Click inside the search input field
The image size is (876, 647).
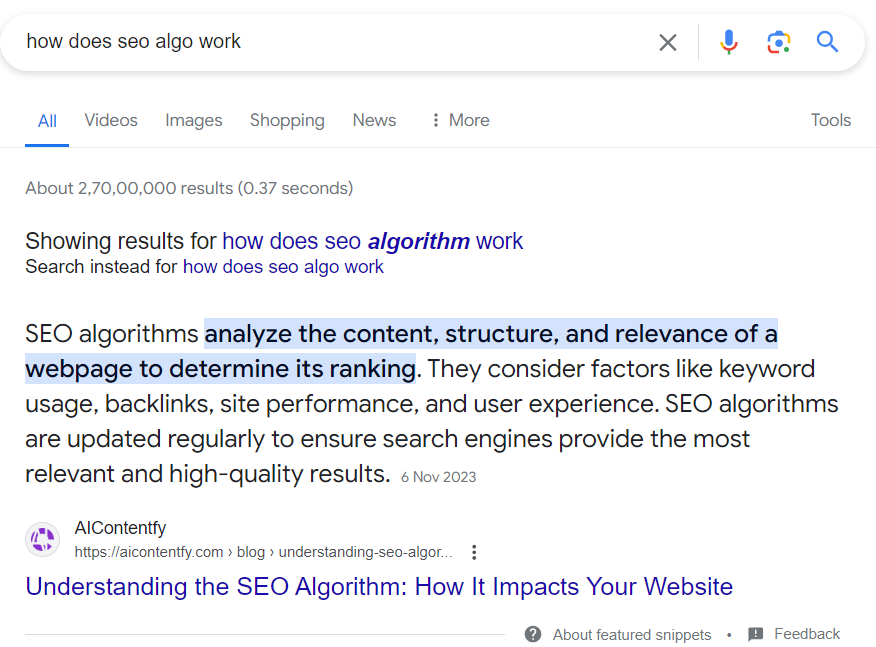coord(300,42)
